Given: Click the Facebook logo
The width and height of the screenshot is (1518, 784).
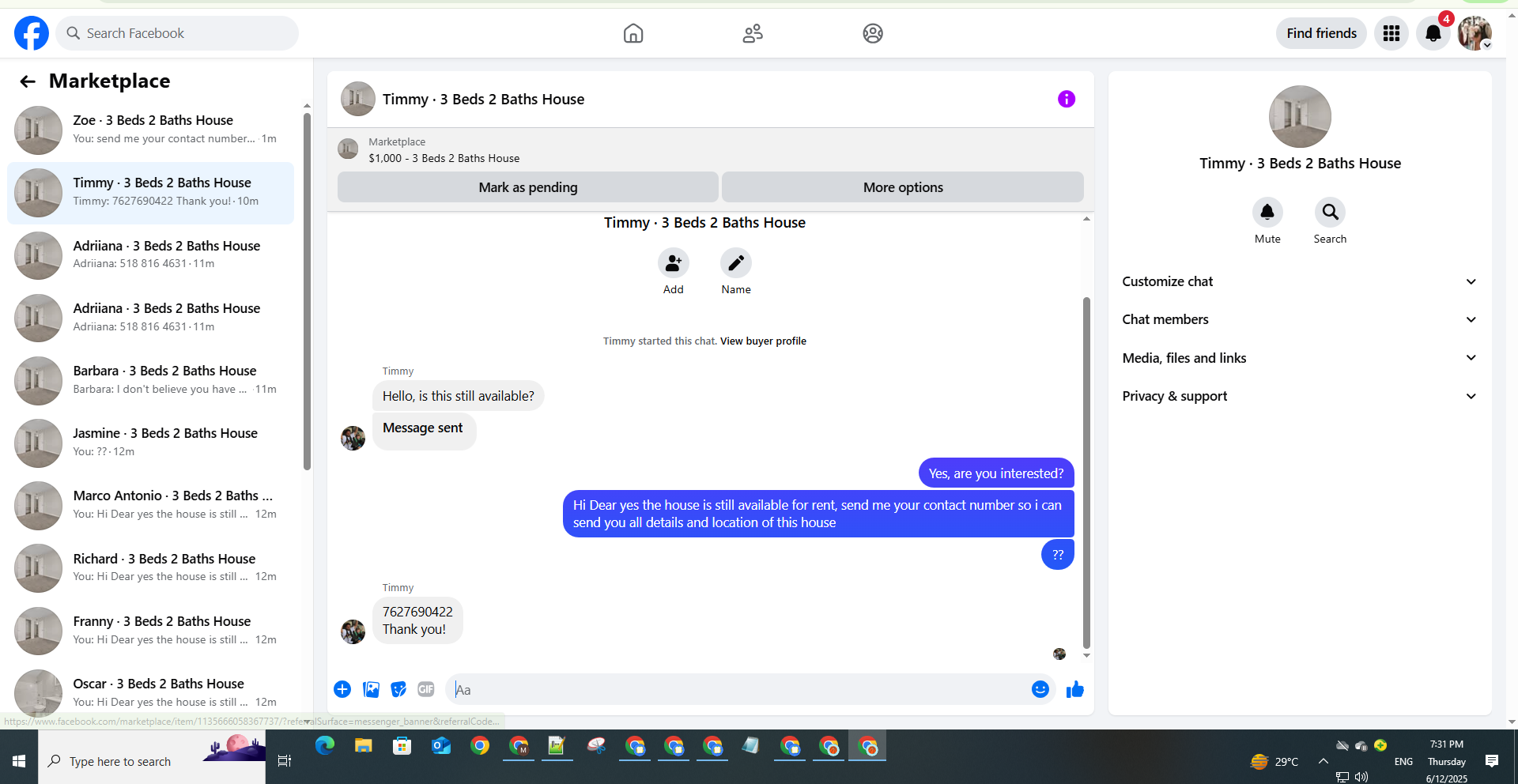Looking at the screenshot, I should (x=32, y=33).
